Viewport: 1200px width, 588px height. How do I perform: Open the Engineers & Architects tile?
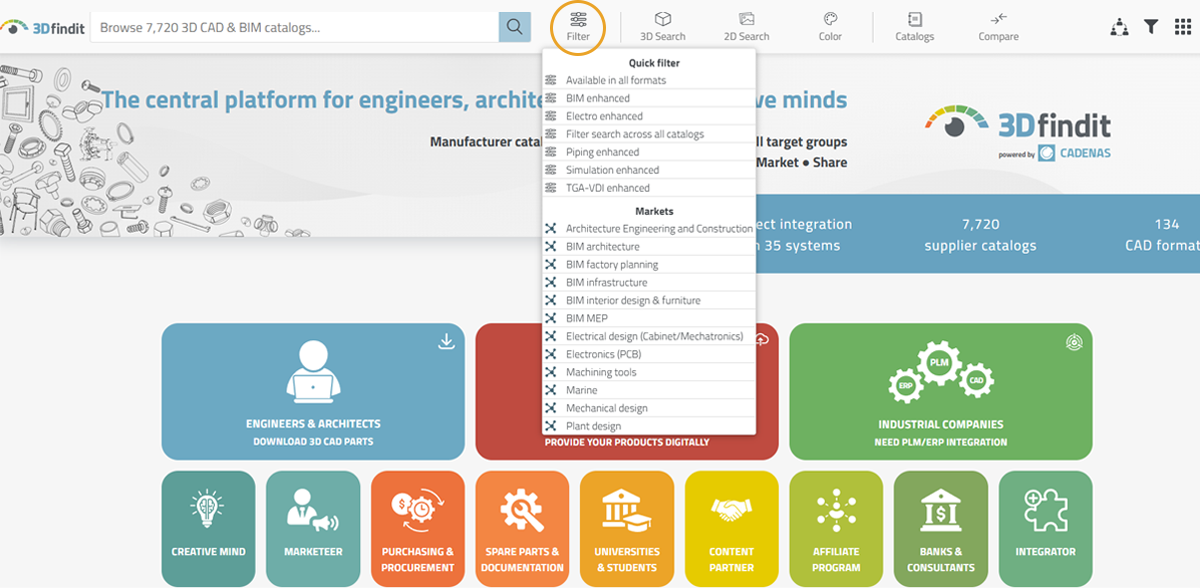tap(313, 391)
